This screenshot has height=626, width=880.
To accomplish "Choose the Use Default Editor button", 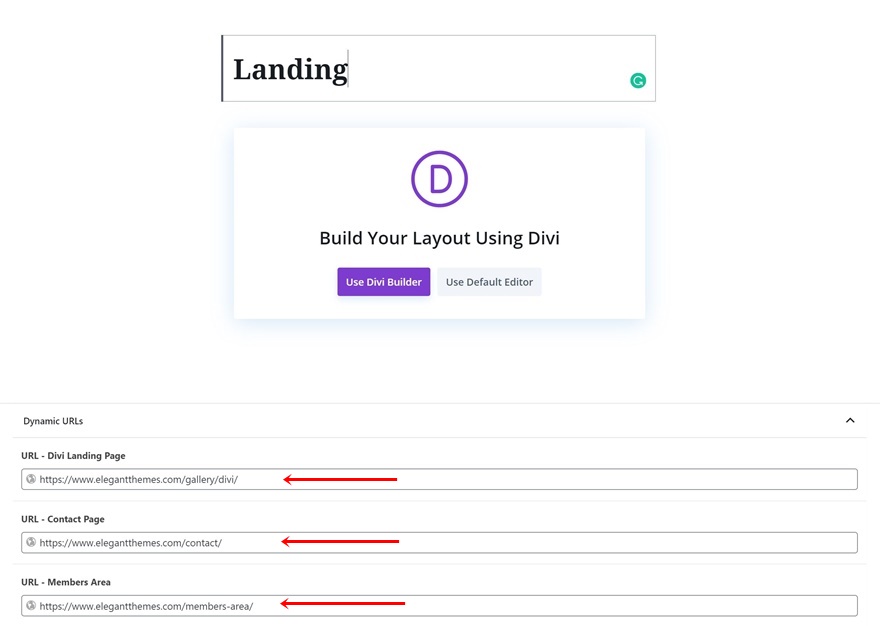I will tap(489, 282).
